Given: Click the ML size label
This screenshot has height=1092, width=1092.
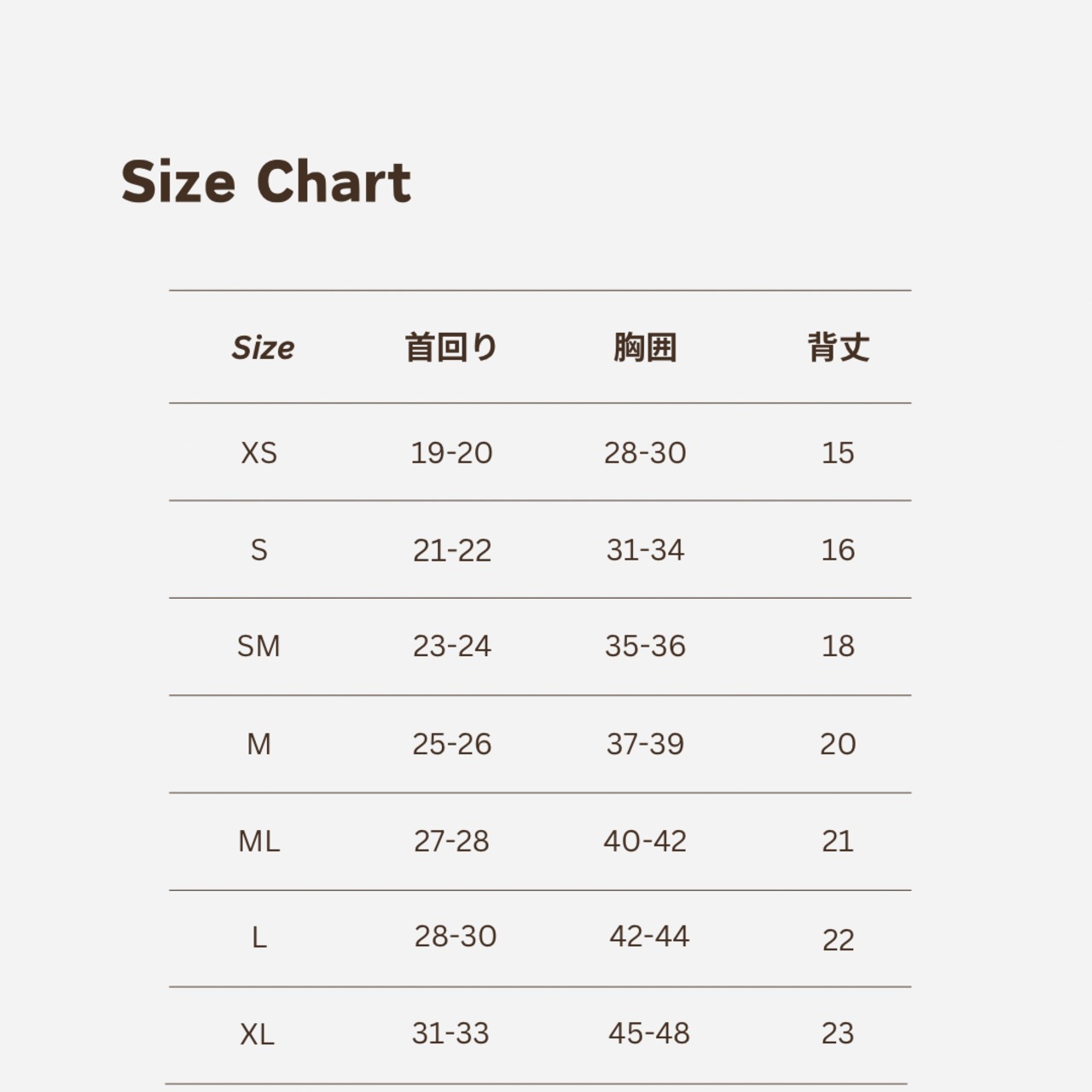Looking at the screenshot, I should (x=258, y=842).
